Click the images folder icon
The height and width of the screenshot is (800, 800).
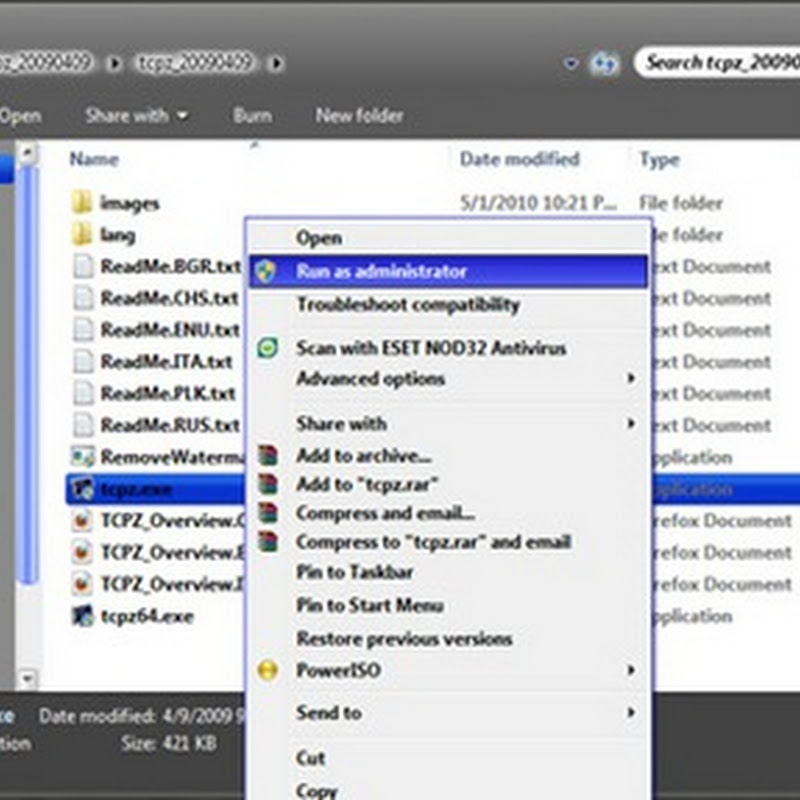click(x=82, y=203)
